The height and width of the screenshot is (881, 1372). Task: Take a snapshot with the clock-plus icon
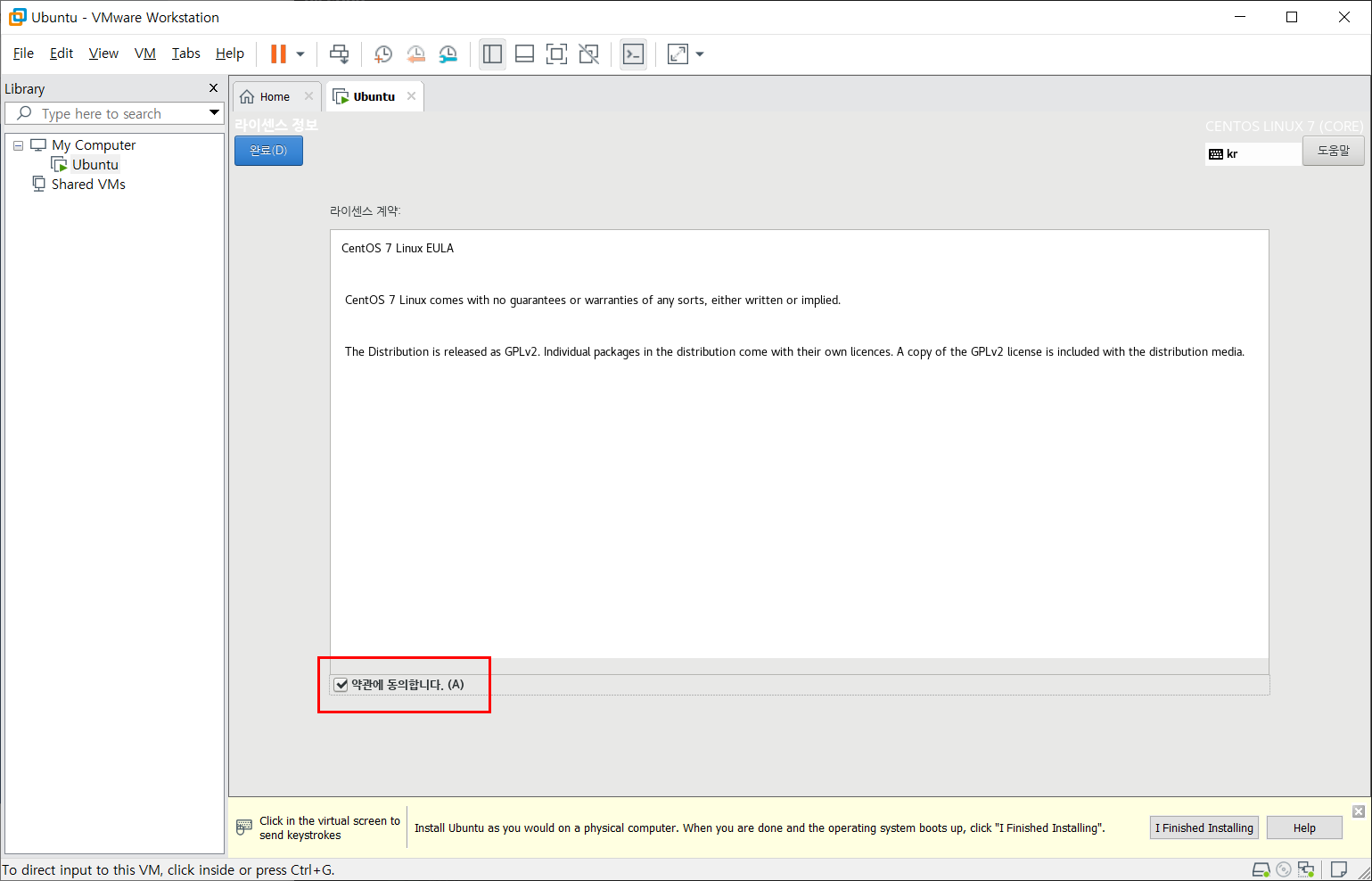click(x=382, y=54)
